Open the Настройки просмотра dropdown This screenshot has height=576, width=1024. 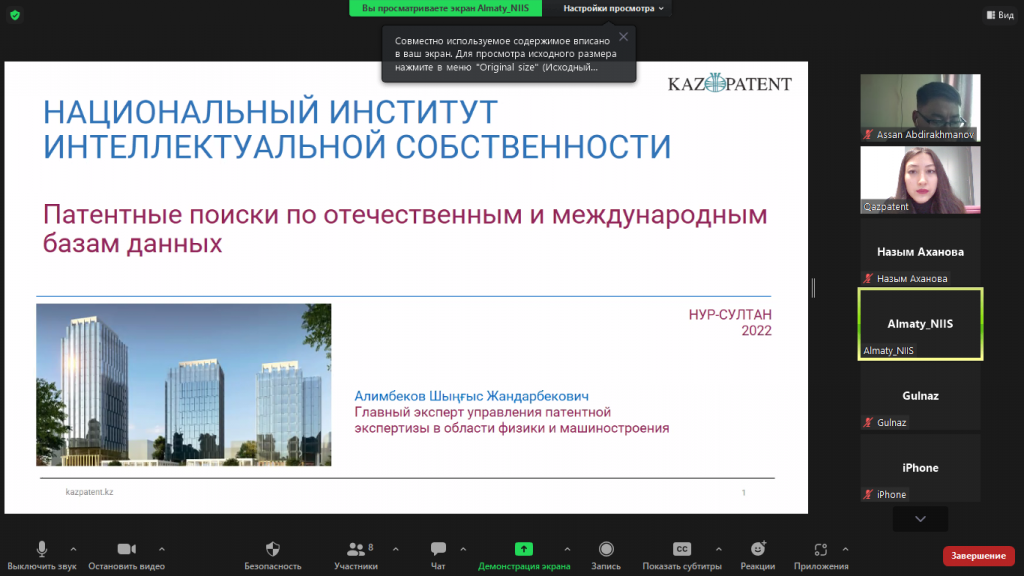coord(614,8)
